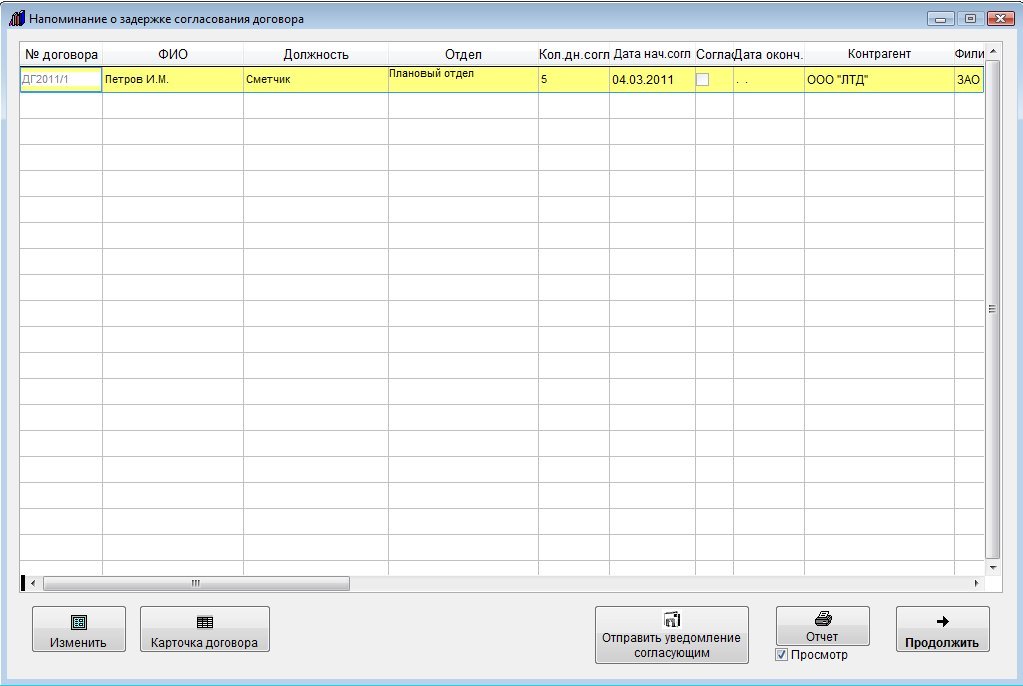Screen dimensions: 1023x686
Task: Click the Кол.дн.согл column header
Action: point(574,54)
